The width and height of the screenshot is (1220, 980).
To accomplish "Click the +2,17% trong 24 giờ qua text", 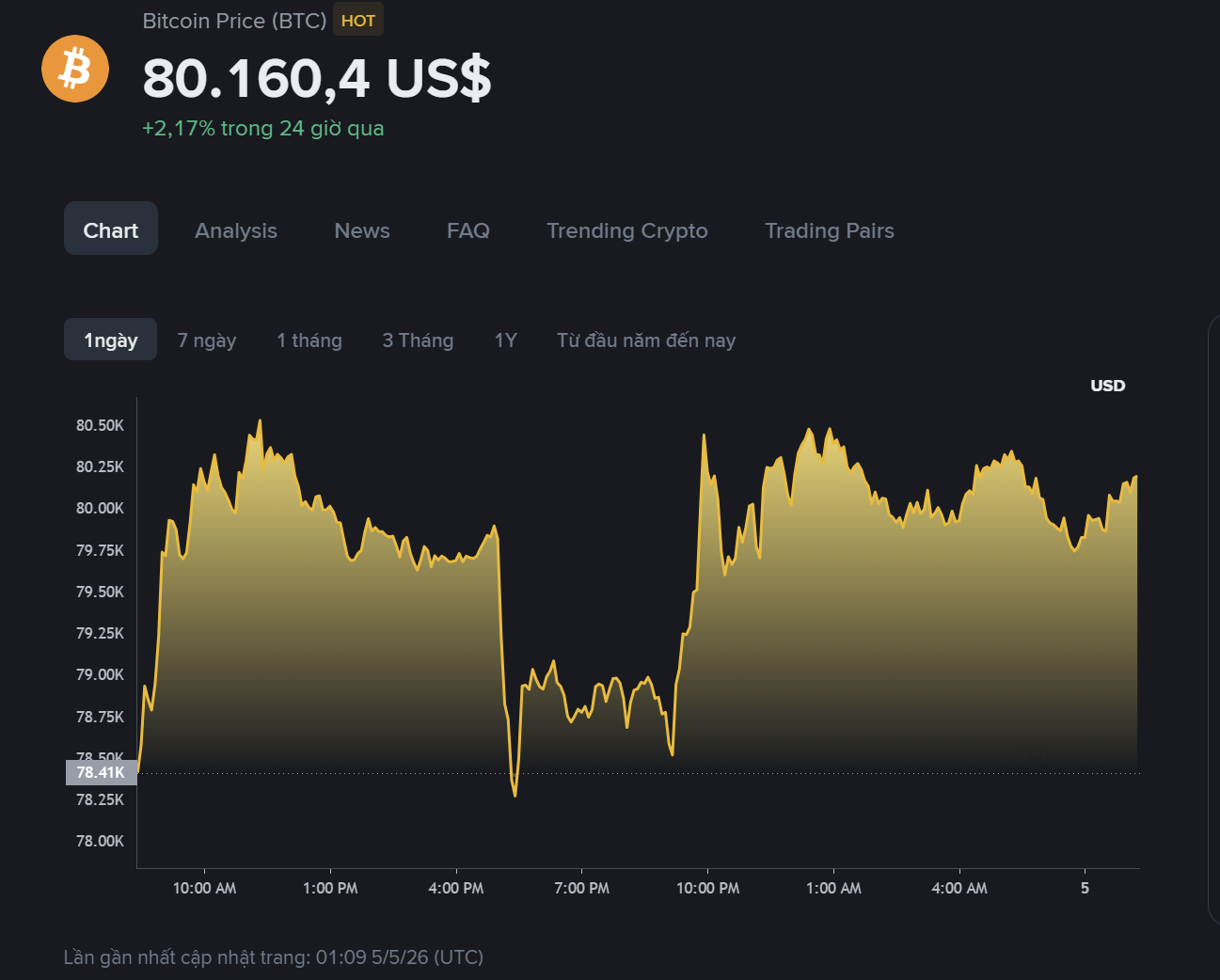I will pyautogui.click(x=263, y=128).
